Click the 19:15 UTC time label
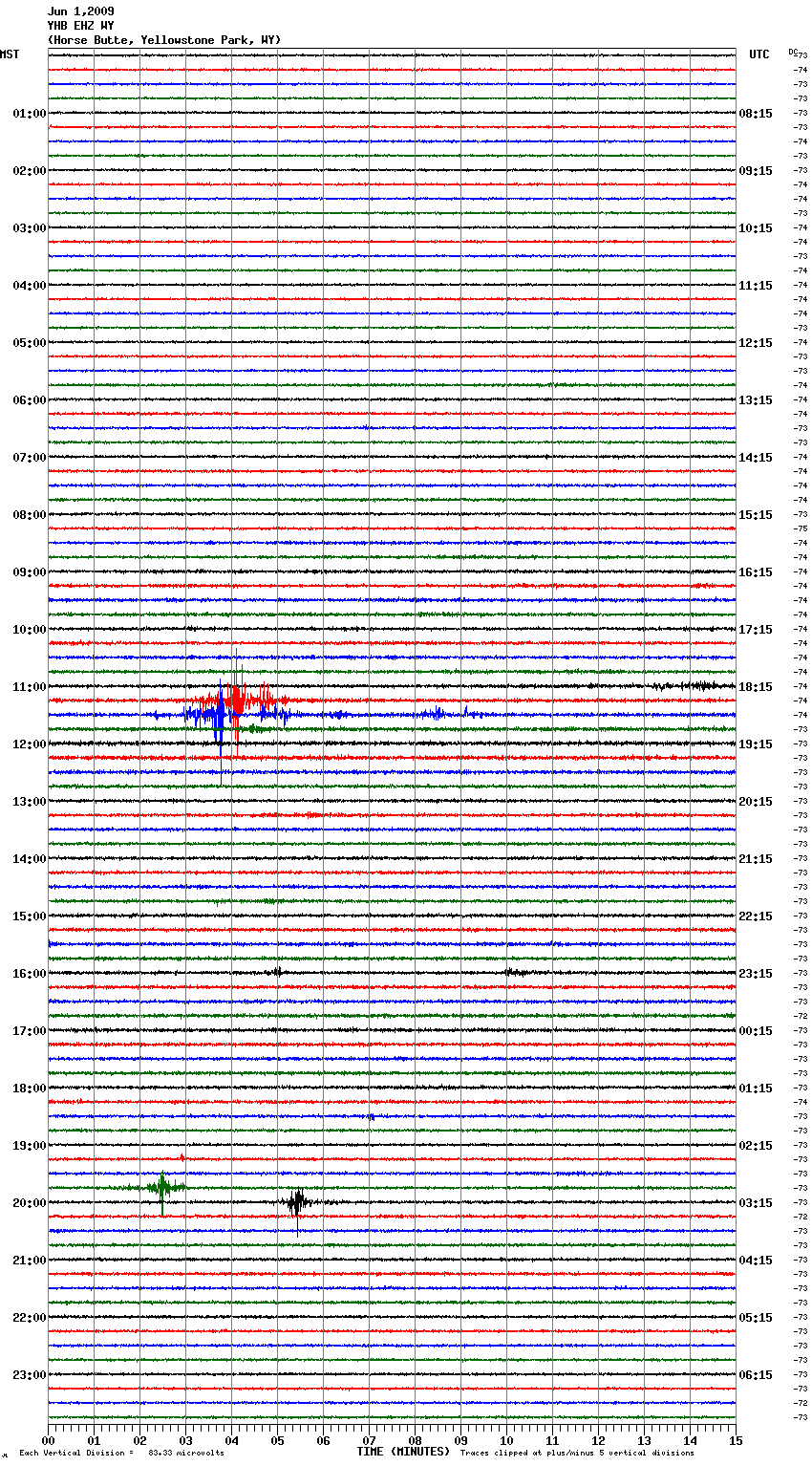Screen dimensions: 812x1466 756,744
